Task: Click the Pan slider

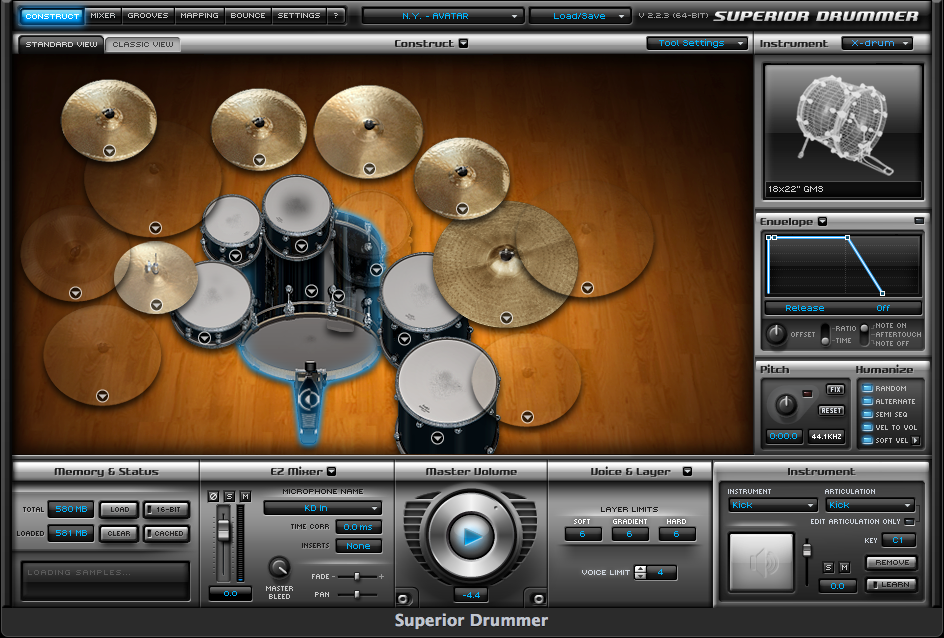Action: point(357,595)
